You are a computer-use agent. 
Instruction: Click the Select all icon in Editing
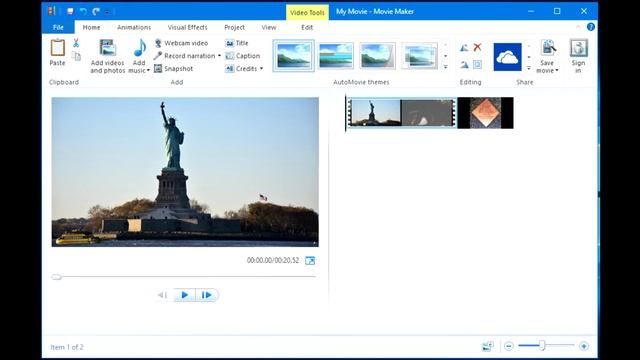477,64
